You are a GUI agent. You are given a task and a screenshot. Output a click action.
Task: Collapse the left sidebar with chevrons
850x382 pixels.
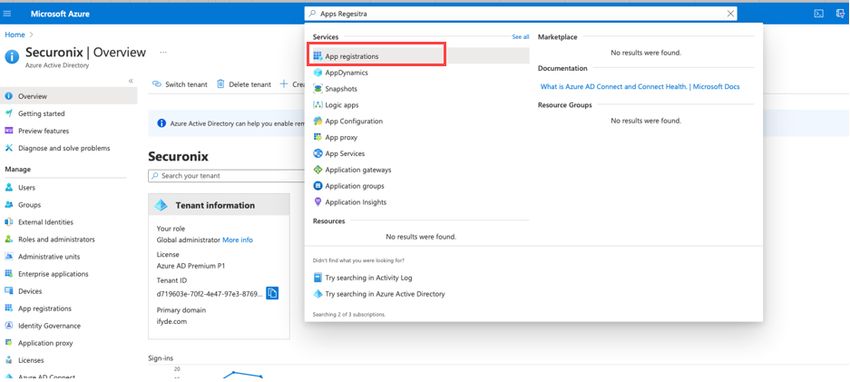click(x=131, y=81)
